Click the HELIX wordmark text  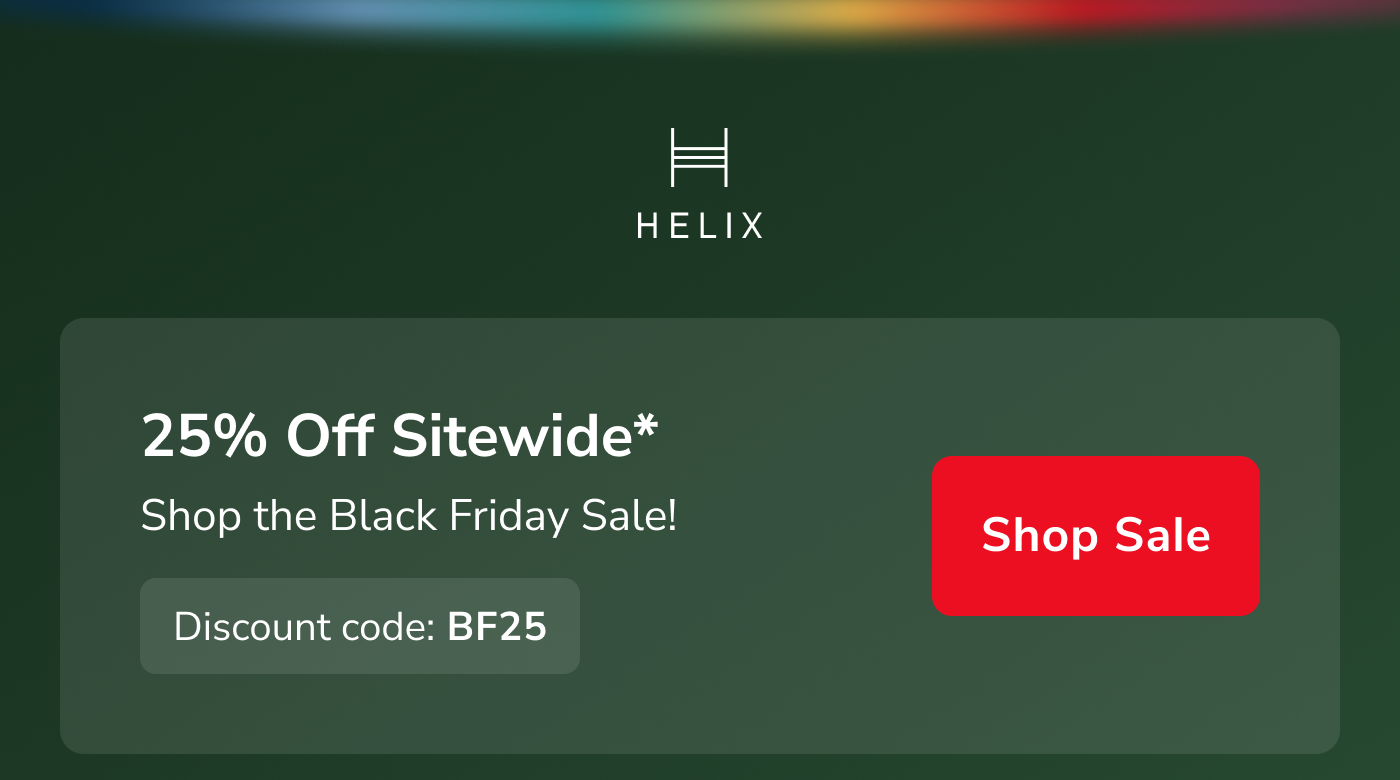700,226
